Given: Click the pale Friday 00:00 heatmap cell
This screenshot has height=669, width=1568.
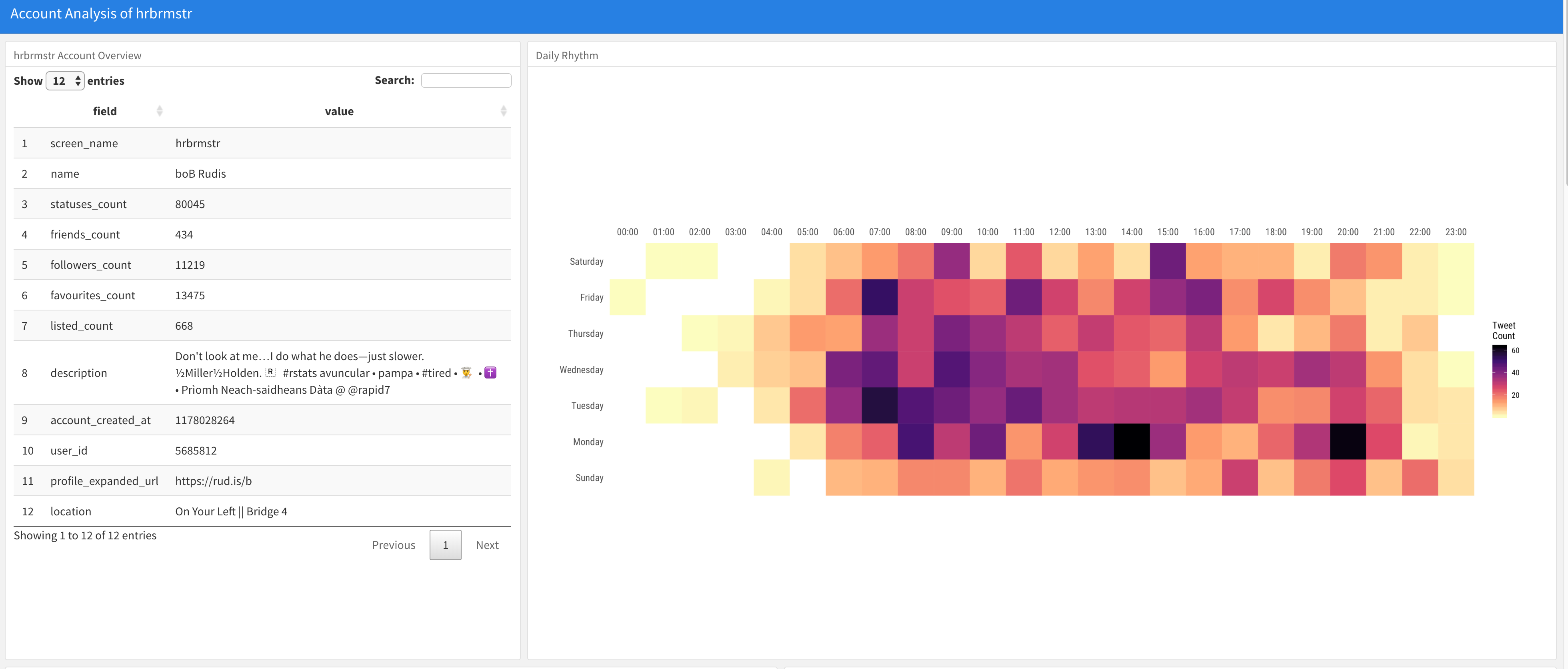Looking at the screenshot, I should pyautogui.click(x=628, y=297).
